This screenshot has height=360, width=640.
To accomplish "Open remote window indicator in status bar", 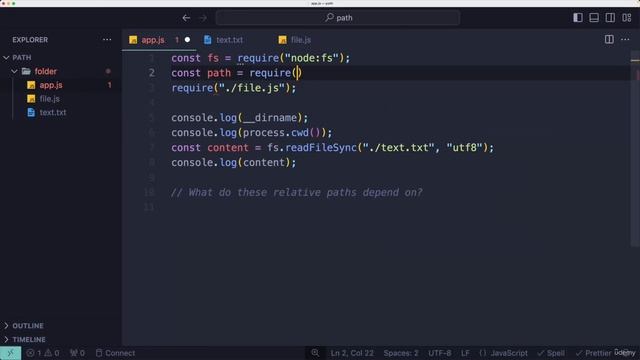I will pos(10,353).
